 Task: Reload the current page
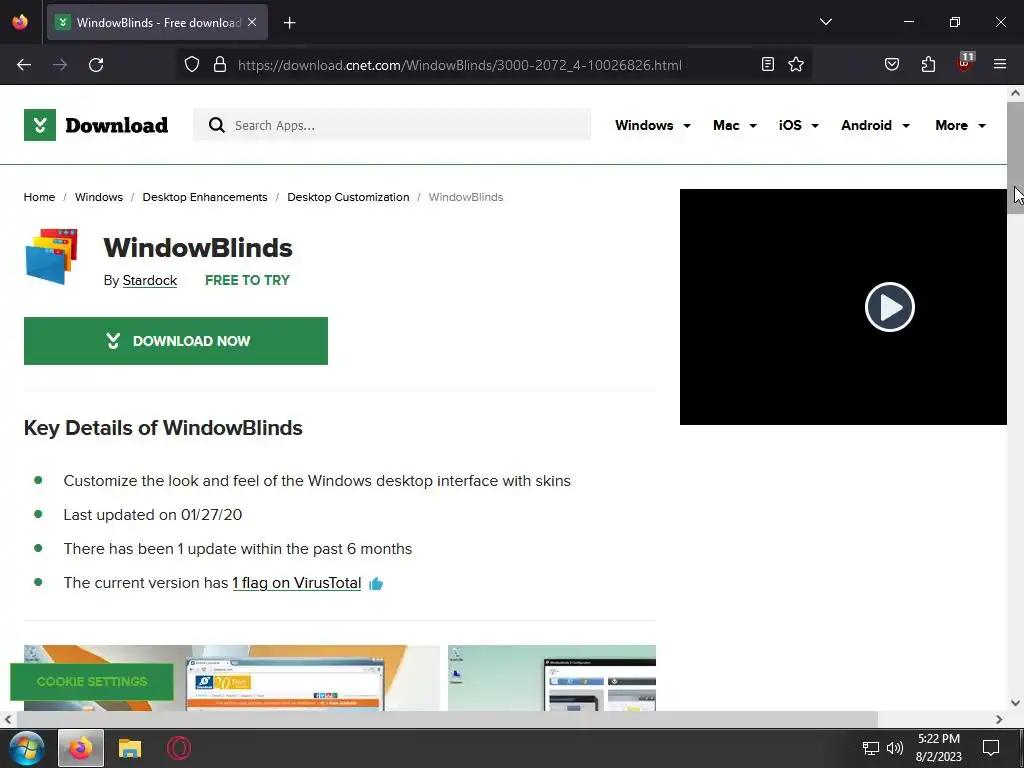(96, 65)
